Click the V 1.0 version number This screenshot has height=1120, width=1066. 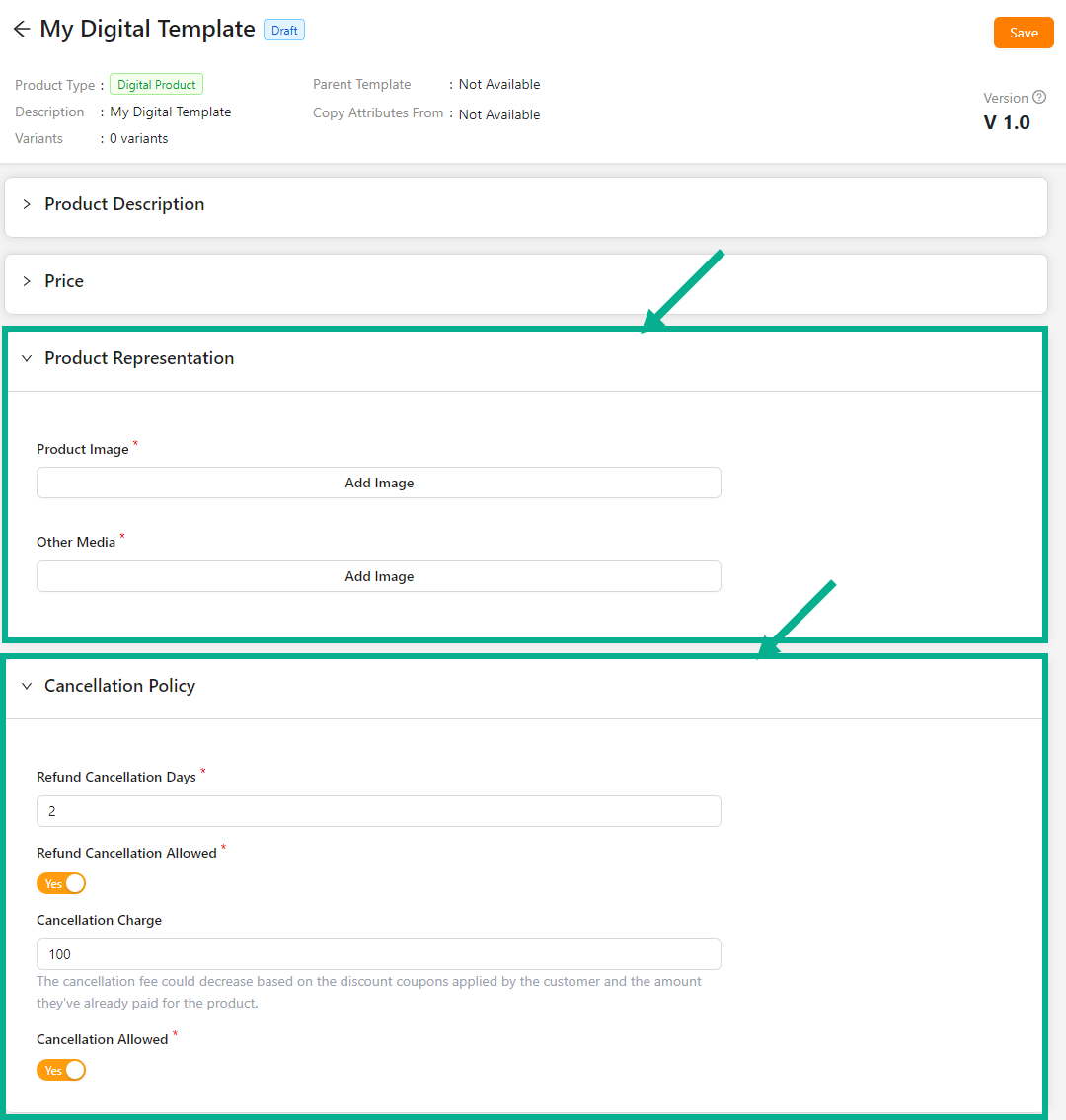[x=1007, y=123]
